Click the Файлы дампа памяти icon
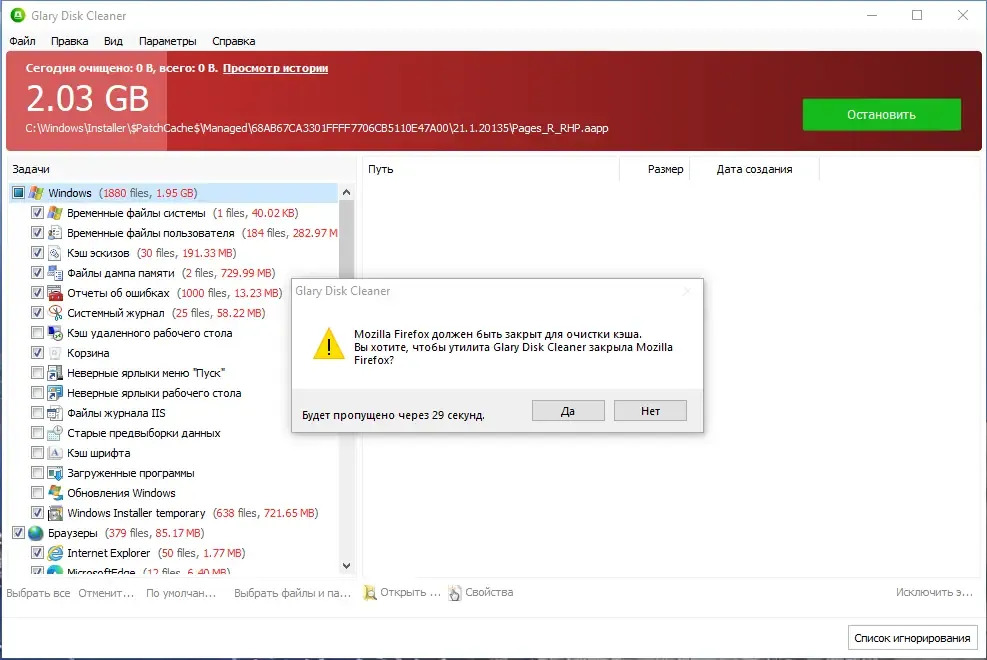Viewport: 987px width, 660px height. (x=55, y=273)
